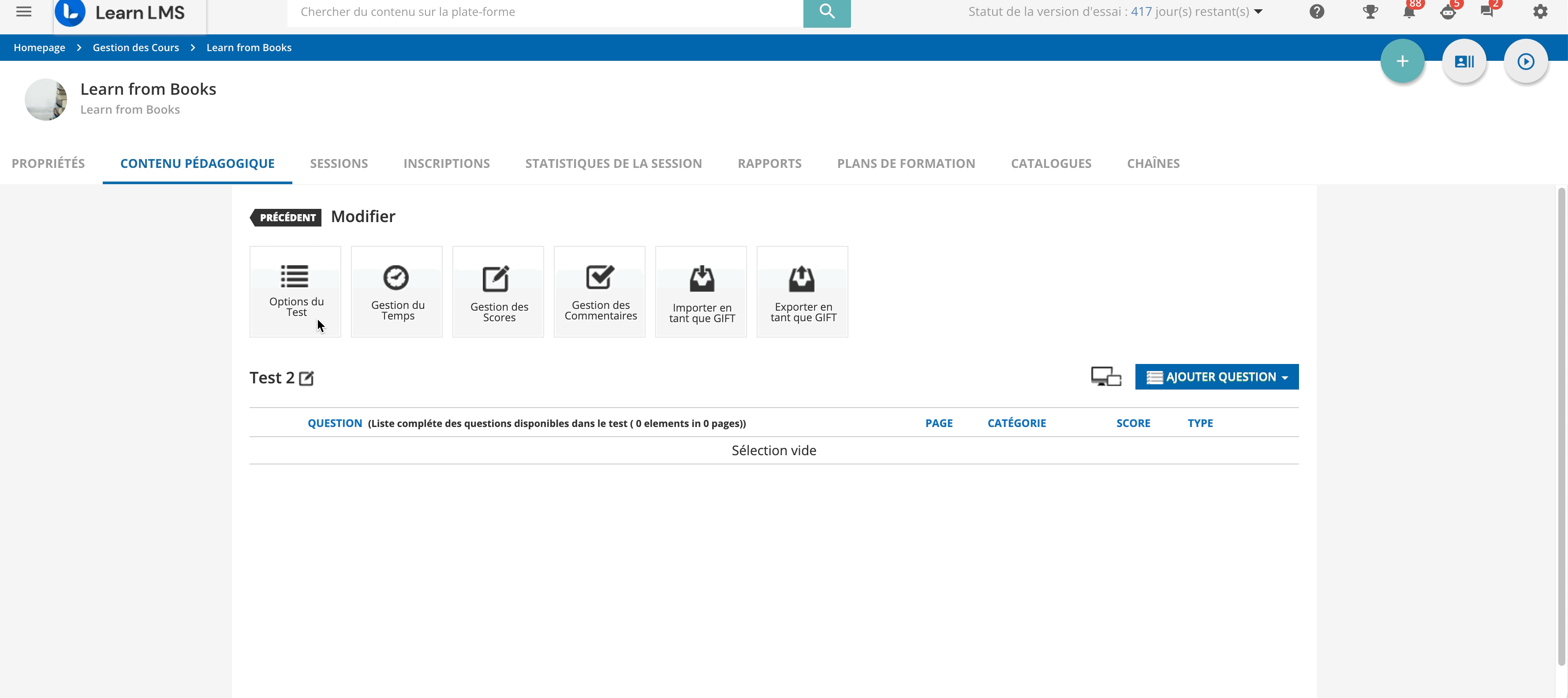1568x698 pixels.
Task: Click the teal search magnifier button
Action: click(x=827, y=12)
